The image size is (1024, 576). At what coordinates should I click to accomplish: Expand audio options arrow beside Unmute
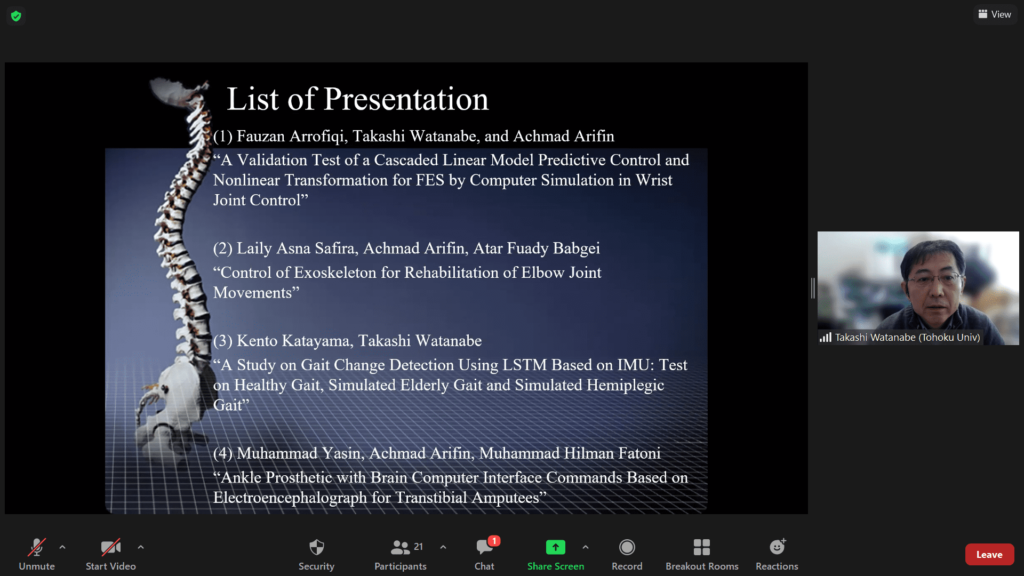[x=62, y=547]
